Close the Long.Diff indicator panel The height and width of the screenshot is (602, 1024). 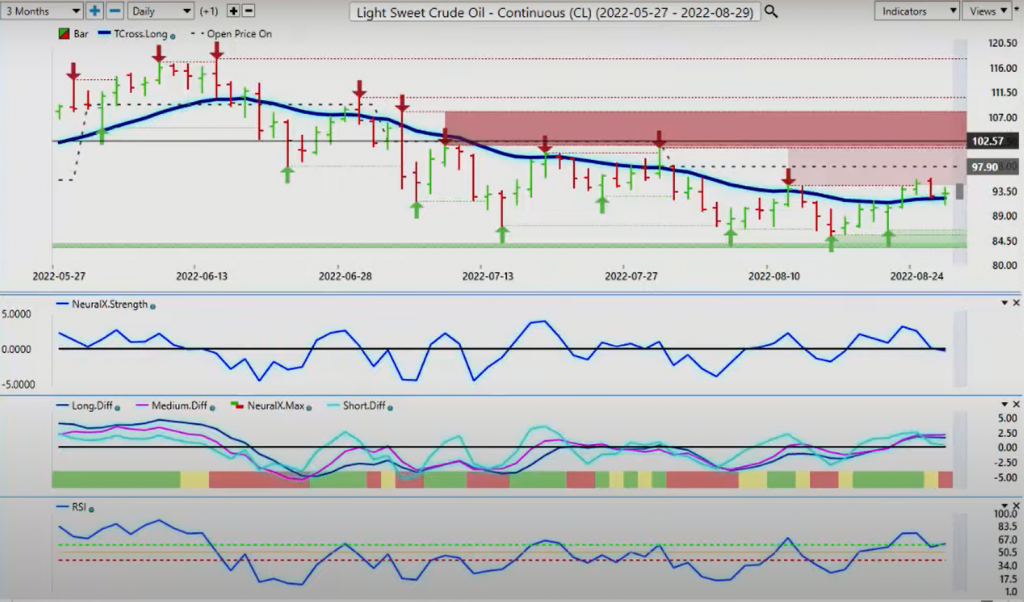(x=1016, y=404)
